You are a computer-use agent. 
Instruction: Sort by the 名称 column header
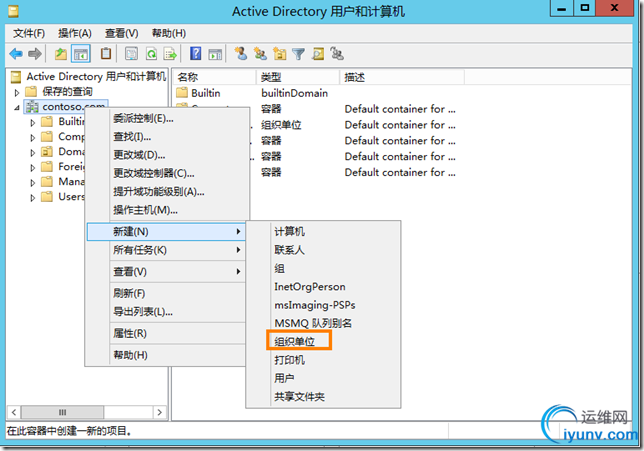[x=214, y=77]
